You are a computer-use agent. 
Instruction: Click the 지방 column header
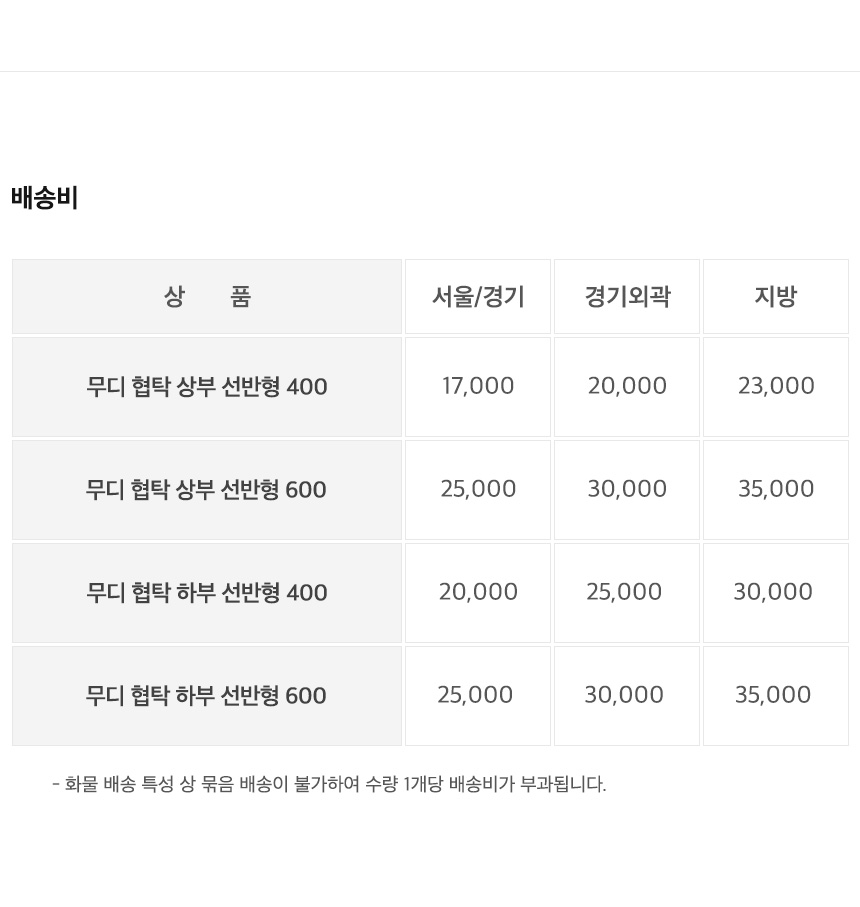tap(775, 297)
